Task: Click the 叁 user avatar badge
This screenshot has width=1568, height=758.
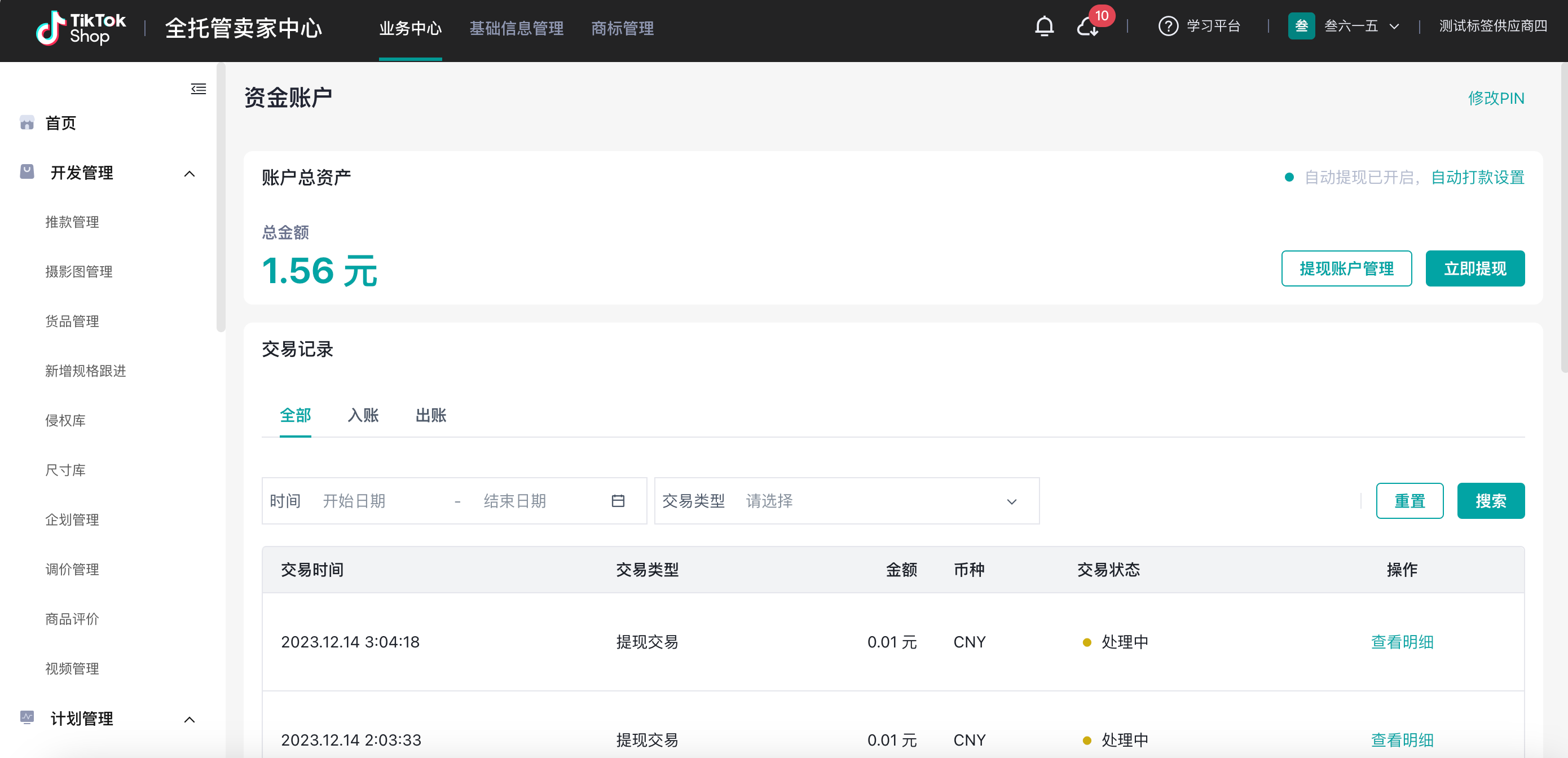Action: pos(1301,26)
